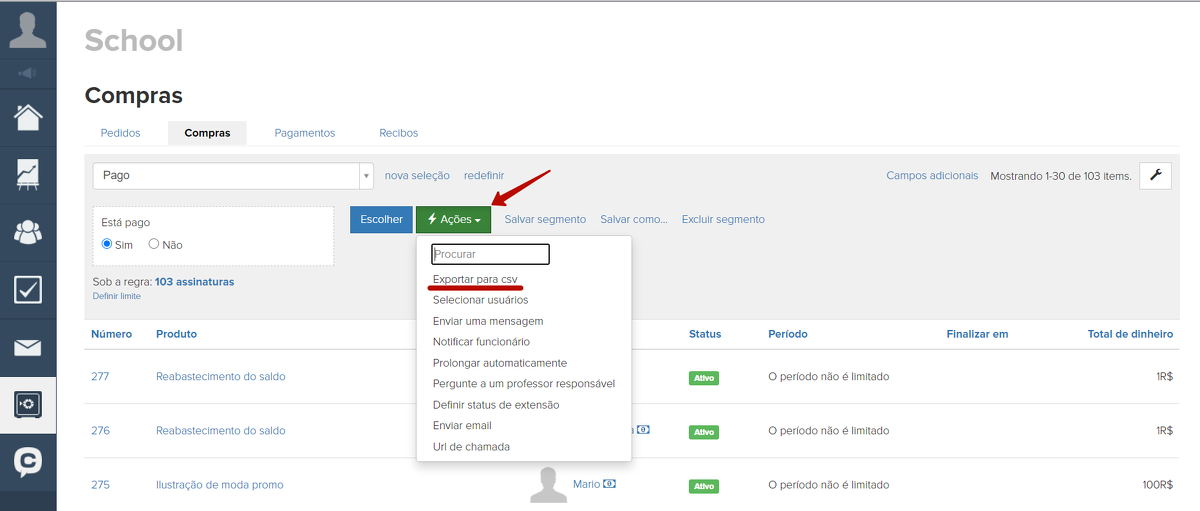Open the tasks checkmark icon in sidebar
Image resolution: width=1200 pixels, height=511 pixels.
pyautogui.click(x=28, y=290)
